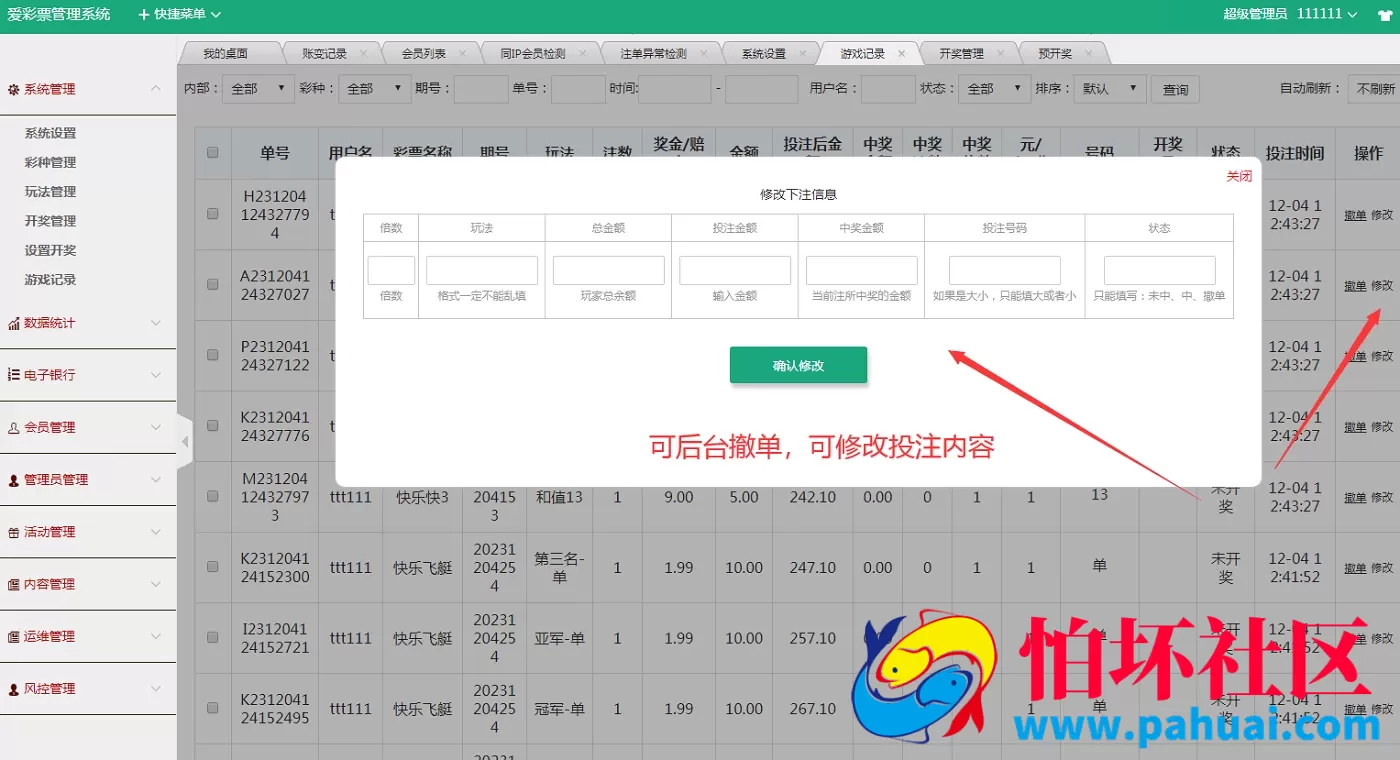The height and width of the screenshot is (760, 1400).
Task: Click the theme shirt icon in header
Action: (x=1383, y=14)
